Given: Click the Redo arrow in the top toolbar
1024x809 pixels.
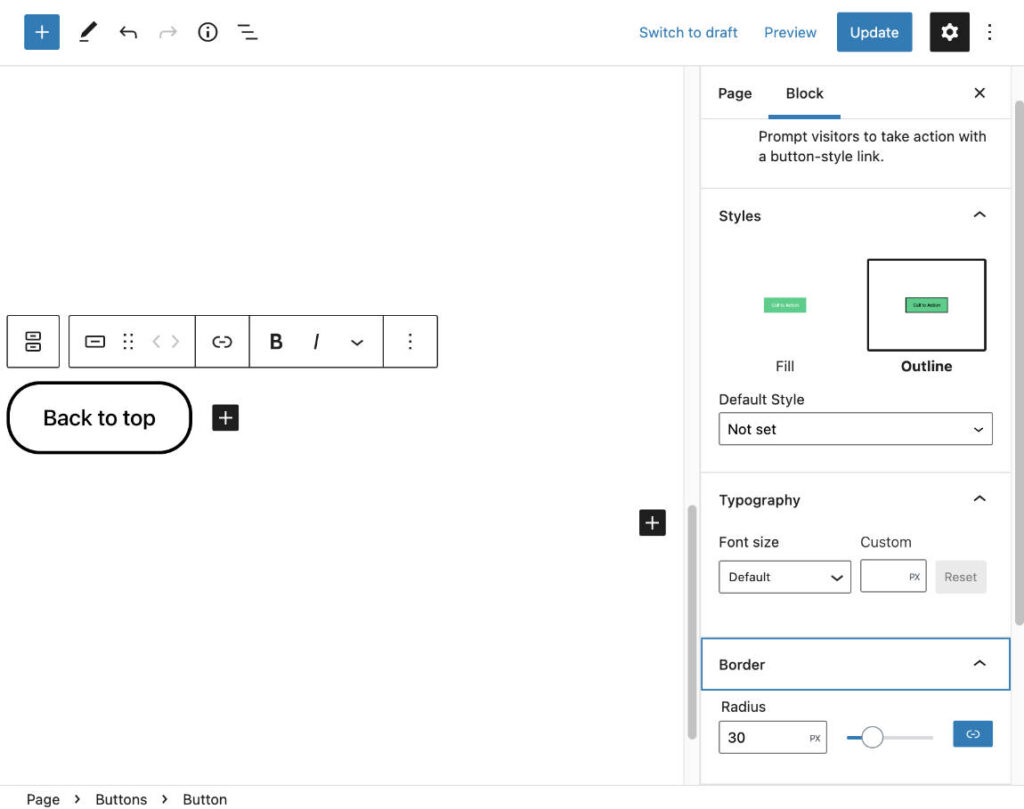Looking at the screenshot, I should click(167, 32).
